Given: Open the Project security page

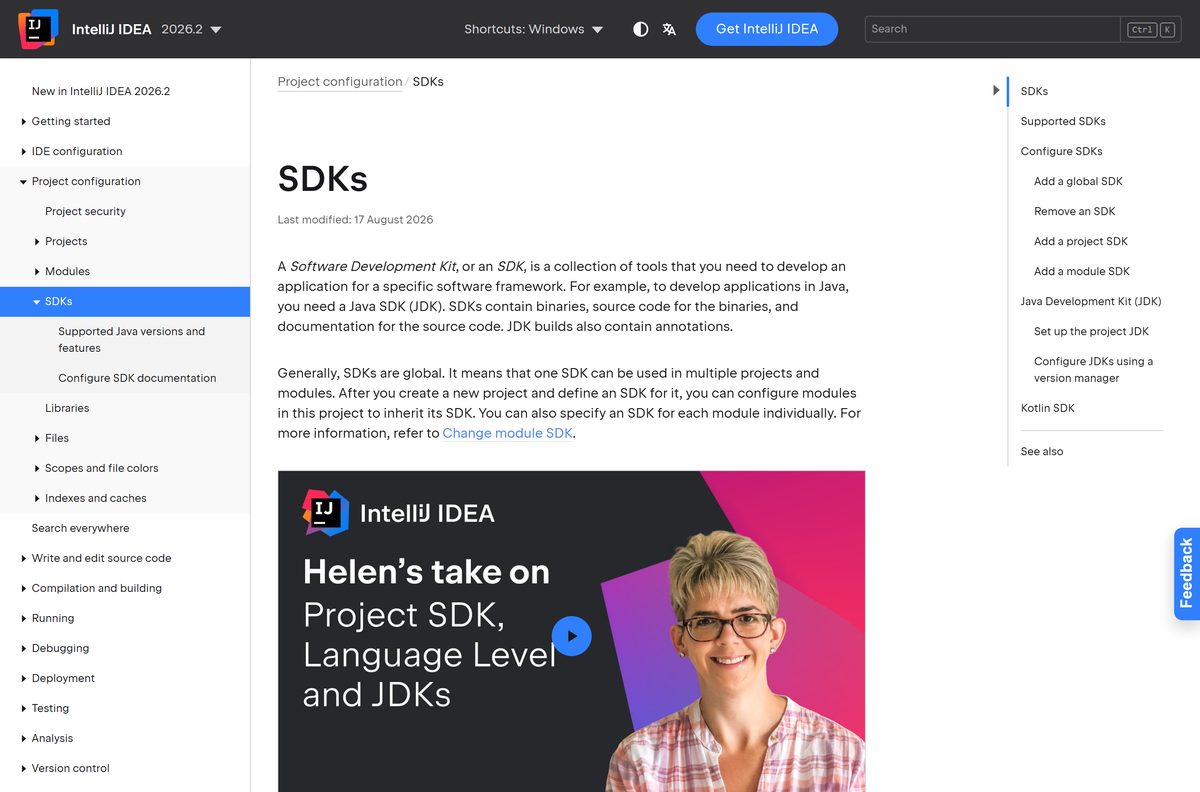Looking at the screenshot, I should [x=85, y=211].
